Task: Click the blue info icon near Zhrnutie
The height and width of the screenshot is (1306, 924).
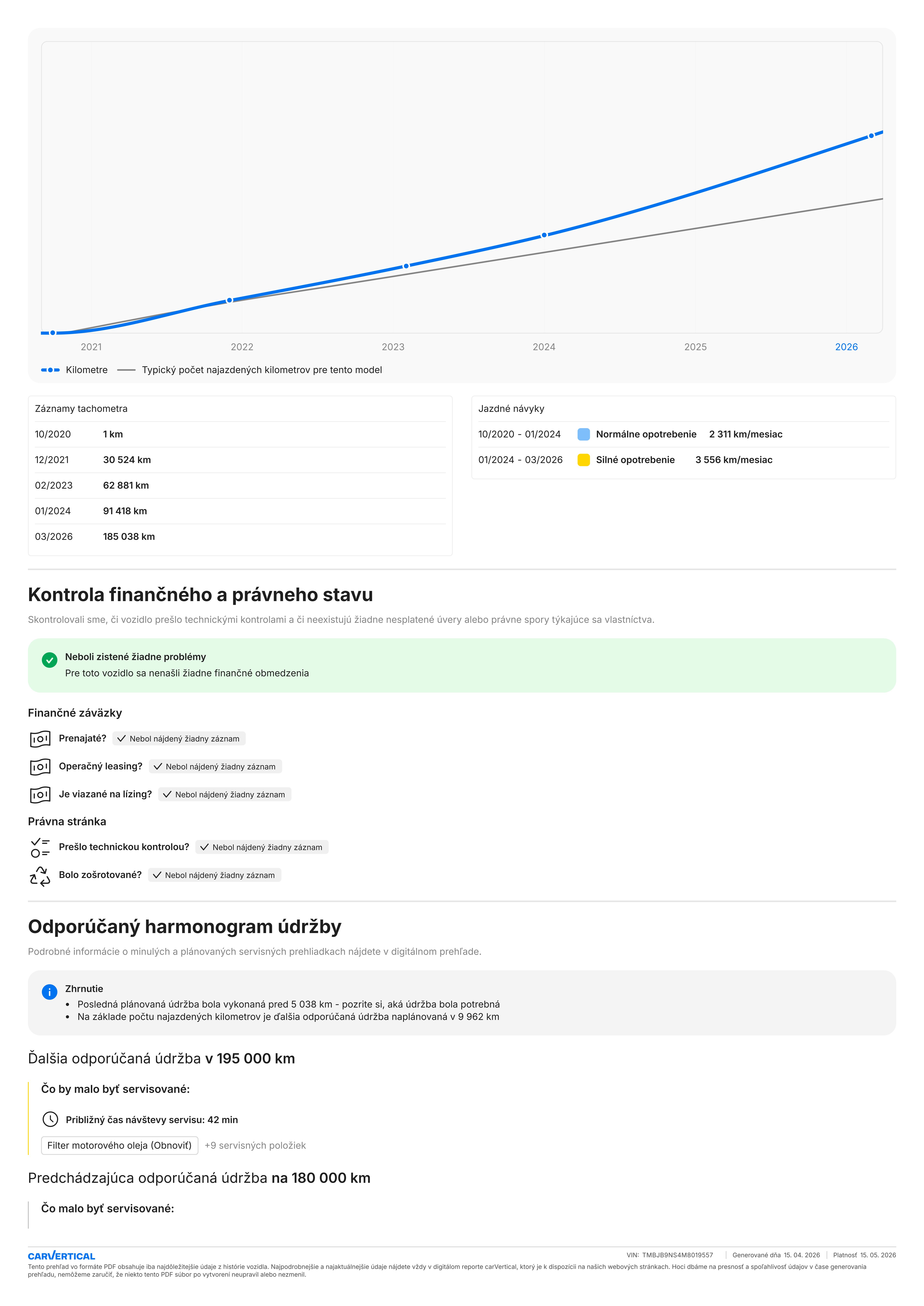Action: click(49, 992)
